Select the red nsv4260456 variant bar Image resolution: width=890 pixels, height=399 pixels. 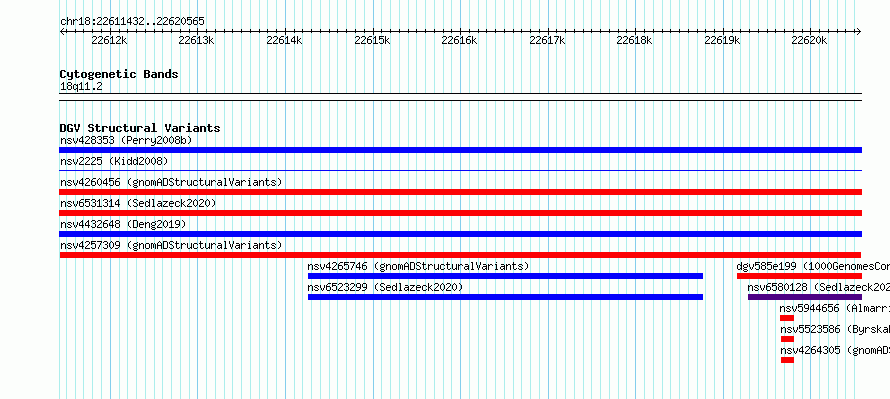click(x=460, y=192)
